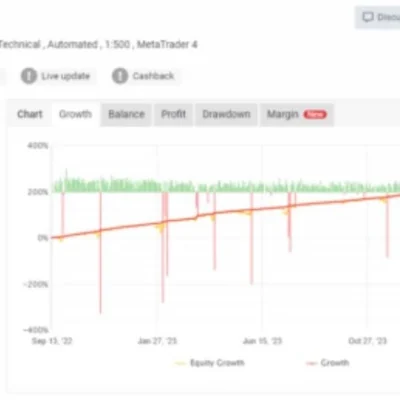This screenshot has height=400, width=400.
Task: Open the Drawdown tab
Action: tap(226, 114)
